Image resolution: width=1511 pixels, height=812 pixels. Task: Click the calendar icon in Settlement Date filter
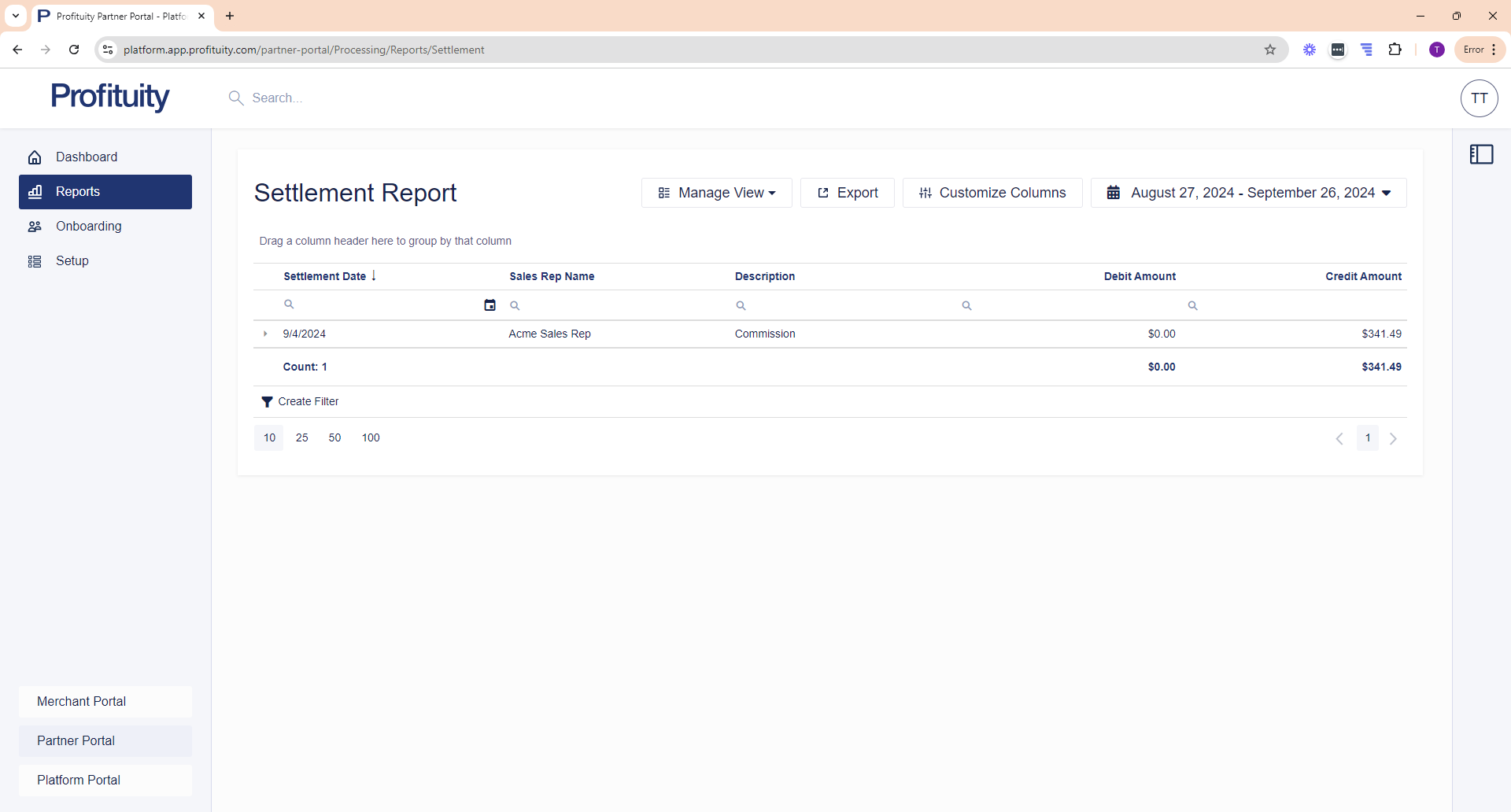pos(490,305)
